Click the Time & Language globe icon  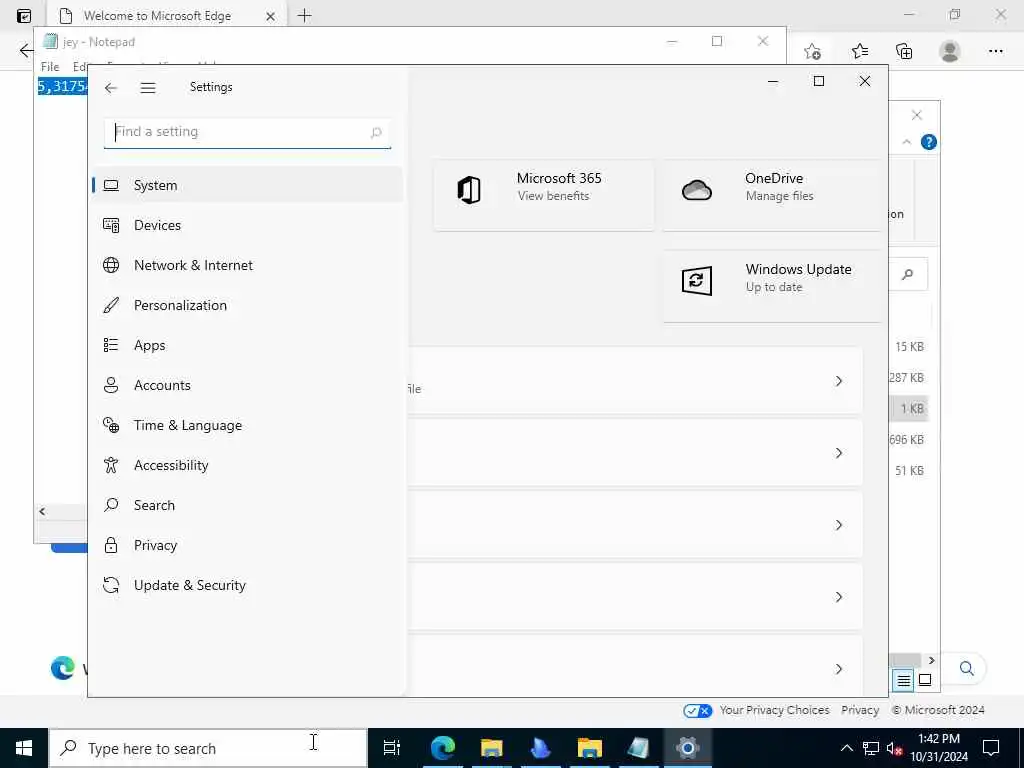tap(111, 425)
